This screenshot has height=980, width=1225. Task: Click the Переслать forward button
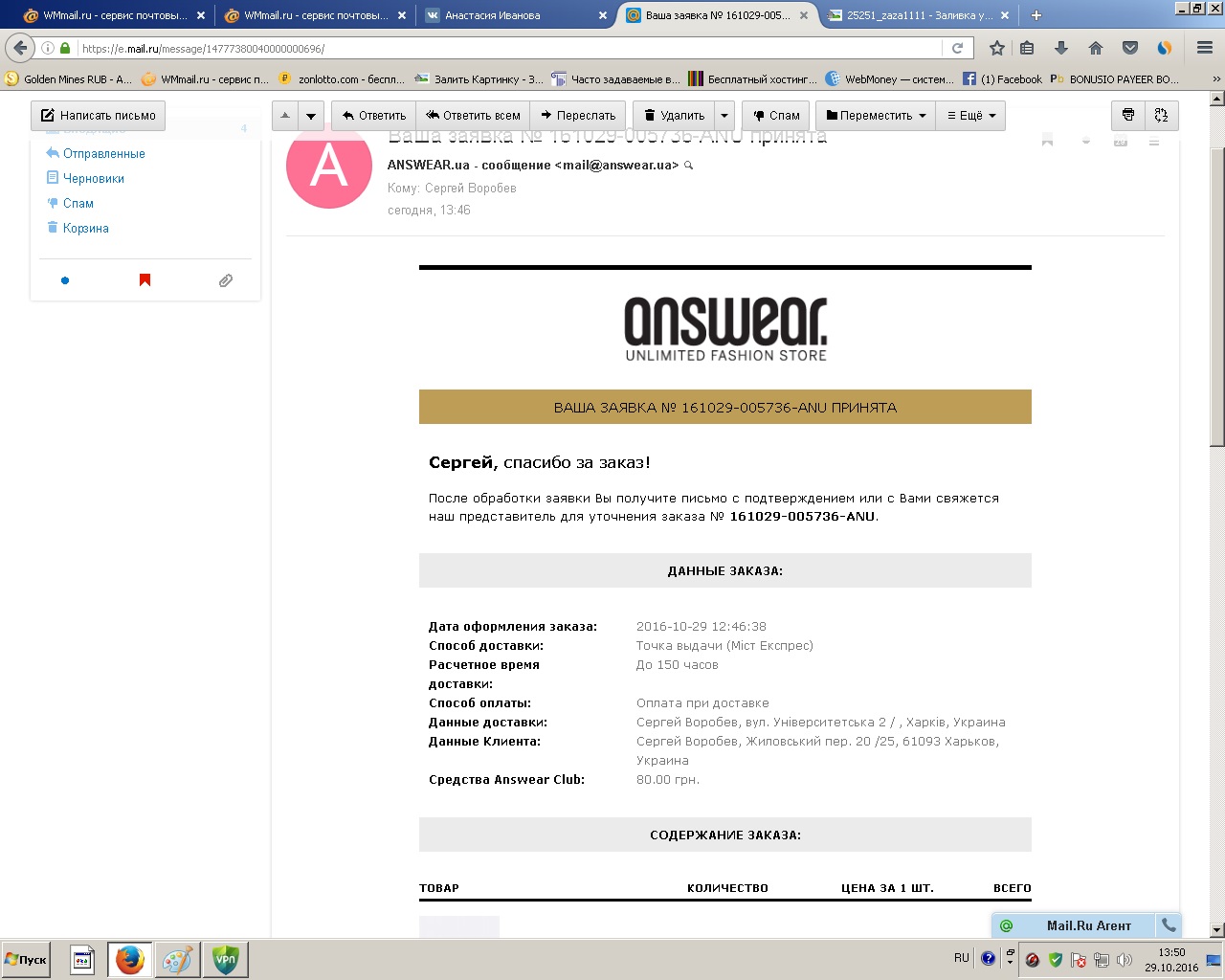(578, 116)
